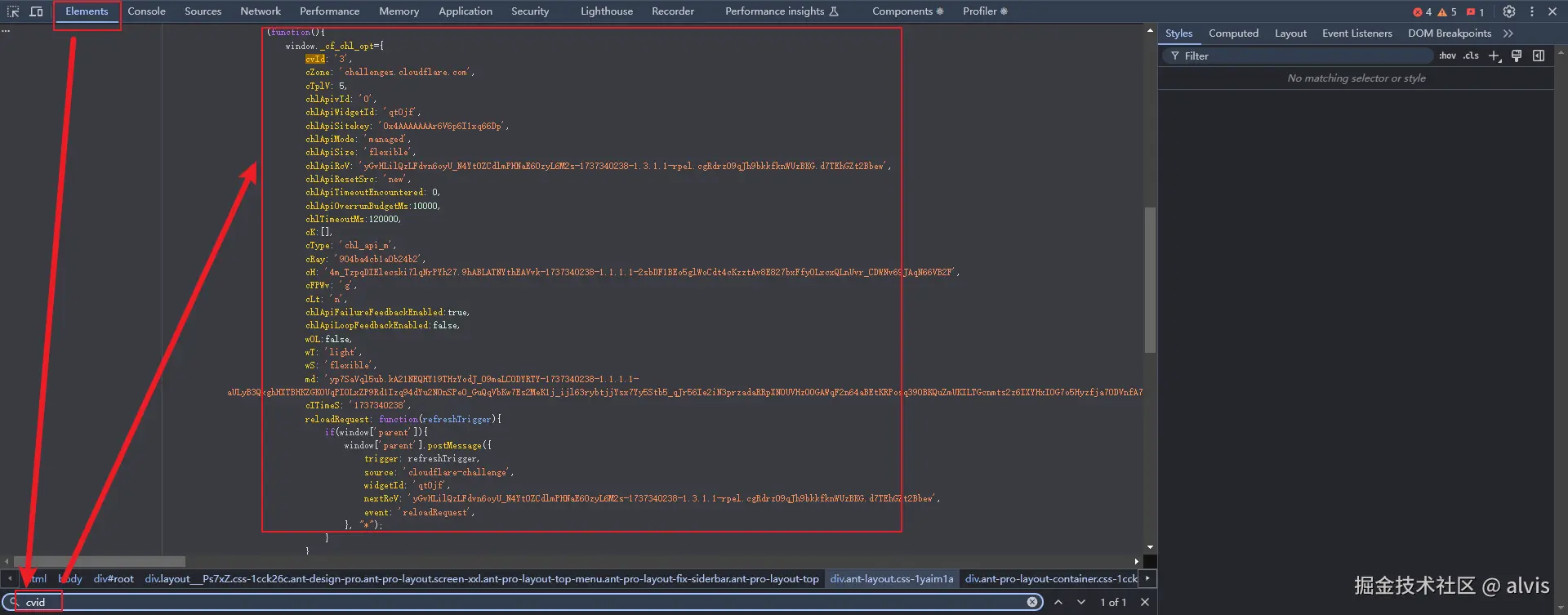This screenshot has width=1568, height=615.
Task: Open the .cls element classes toggle
Action: [x=1471, y=56]
